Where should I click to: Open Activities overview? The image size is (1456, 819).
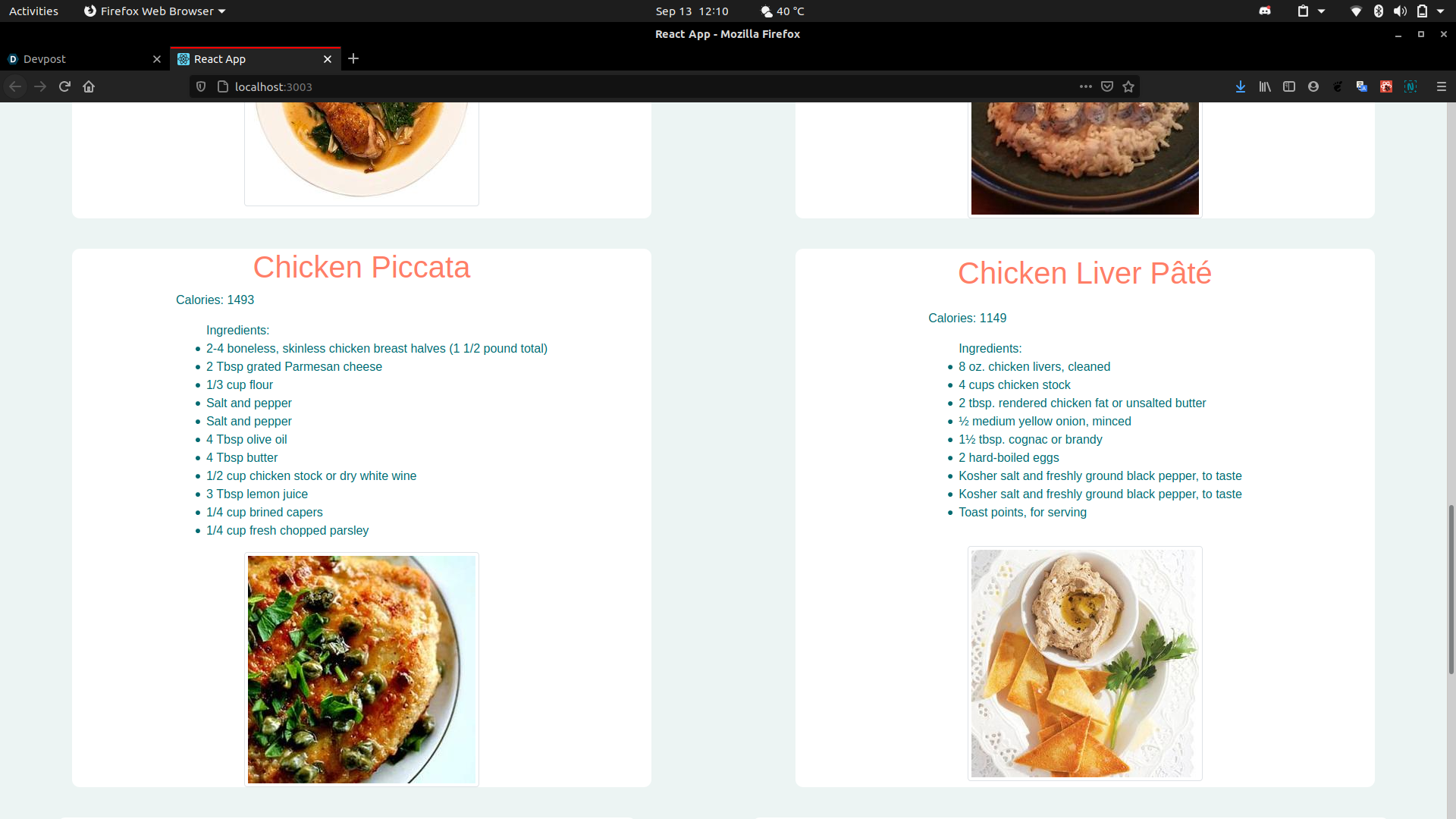click(33, 11)
